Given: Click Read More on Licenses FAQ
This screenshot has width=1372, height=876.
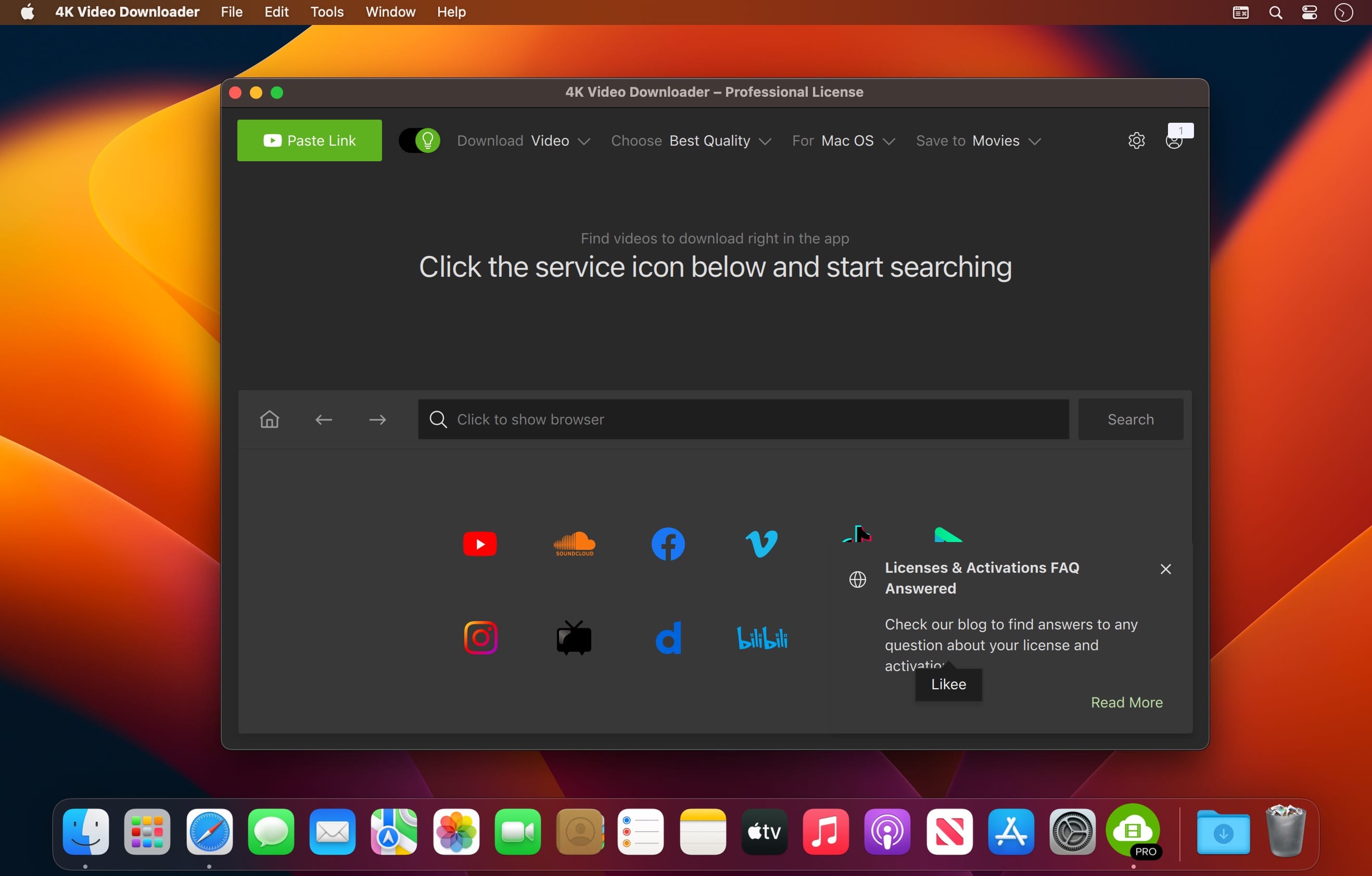Looking at the screenshot, I should [1126, 702].
